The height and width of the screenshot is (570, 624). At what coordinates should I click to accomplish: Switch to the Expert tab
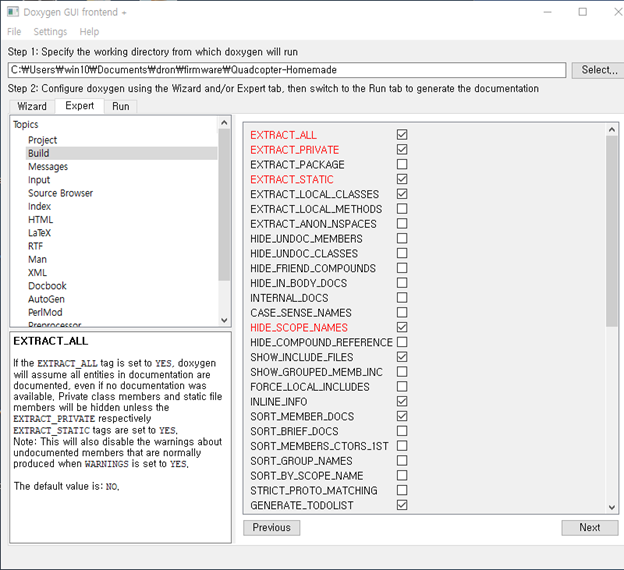pyautogui.click(x=80, y=106)
